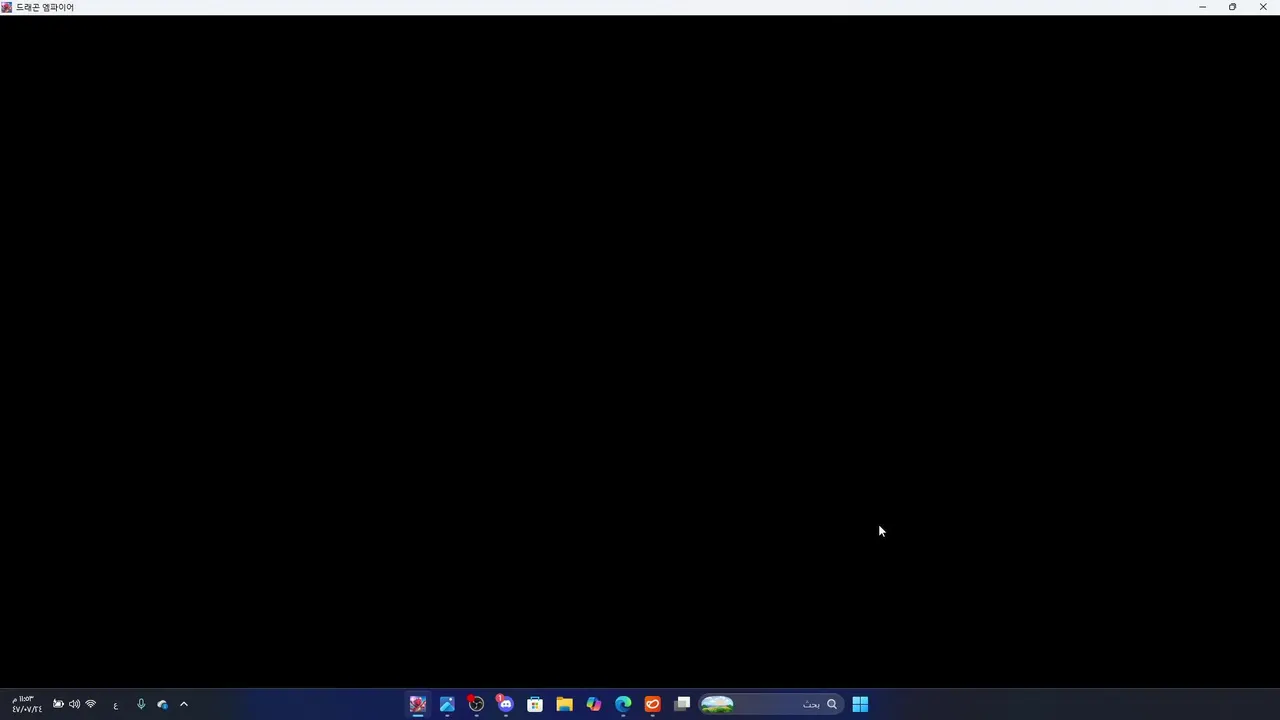Click the taskbar search box

pyautogui.click(x=769, y=704)
